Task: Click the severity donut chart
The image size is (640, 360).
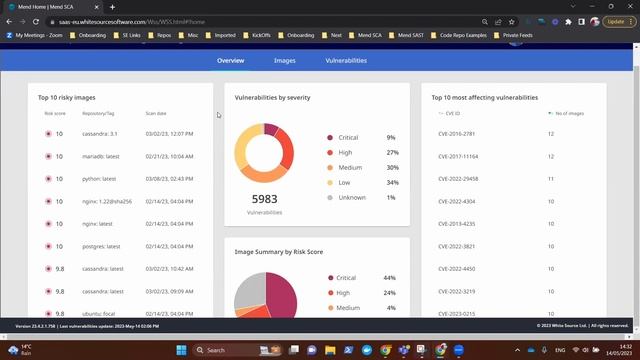Action: click(x=264, y=153)
